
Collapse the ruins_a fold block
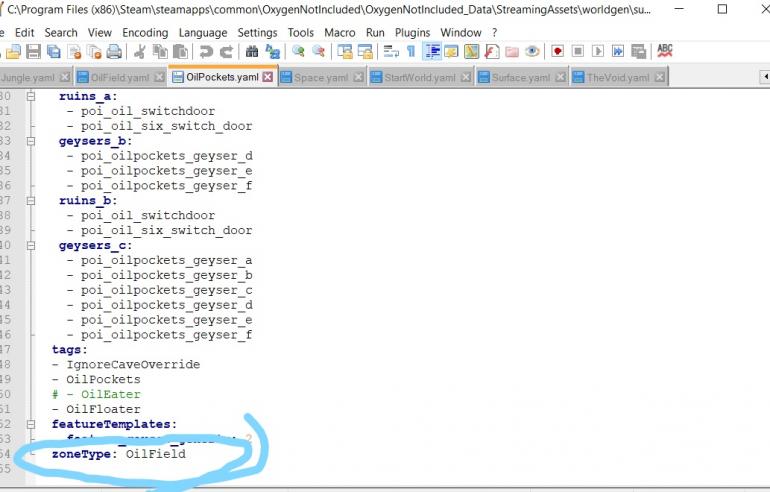pos(31,96)
